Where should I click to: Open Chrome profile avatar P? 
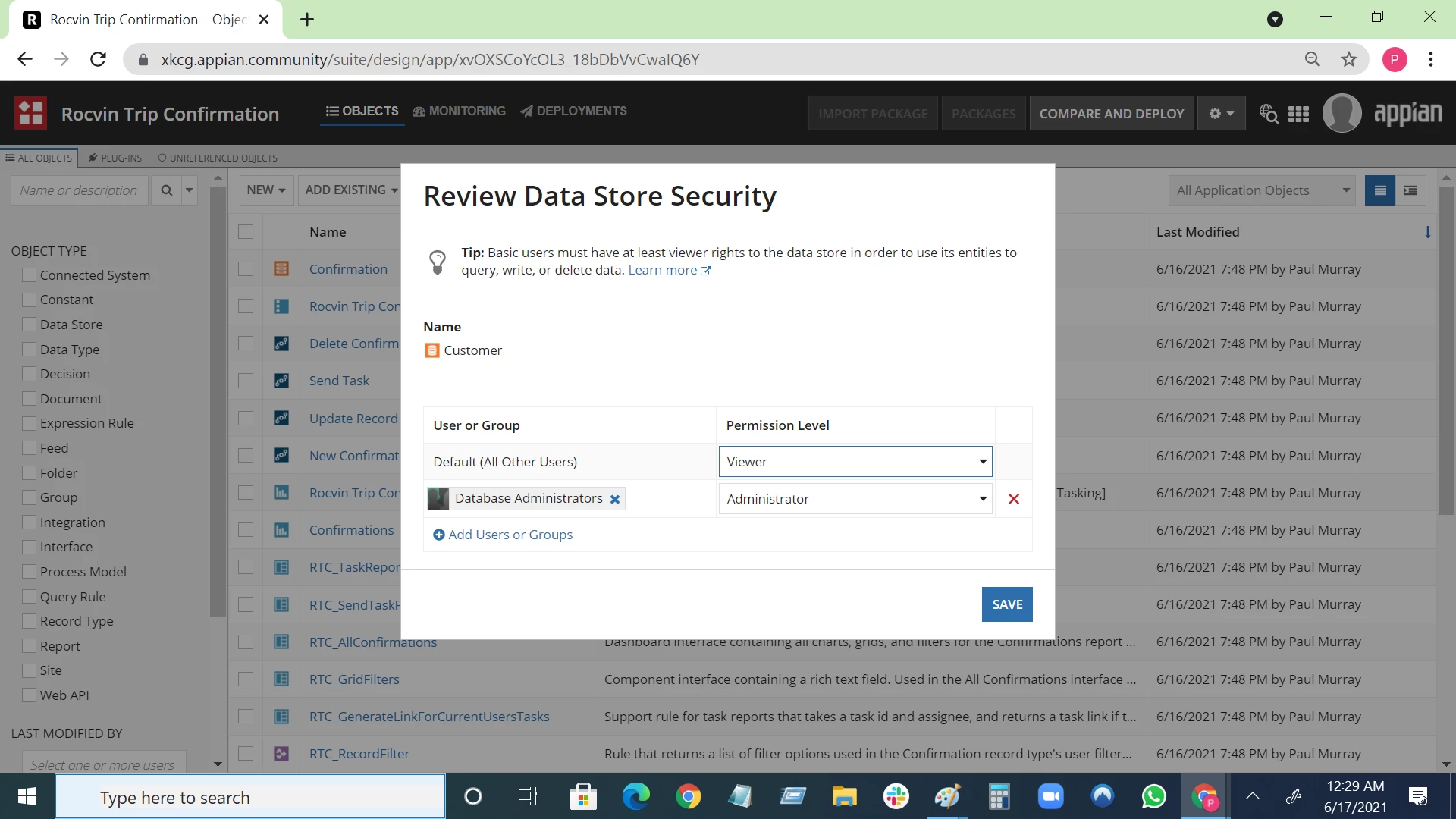pos(1395,59)
